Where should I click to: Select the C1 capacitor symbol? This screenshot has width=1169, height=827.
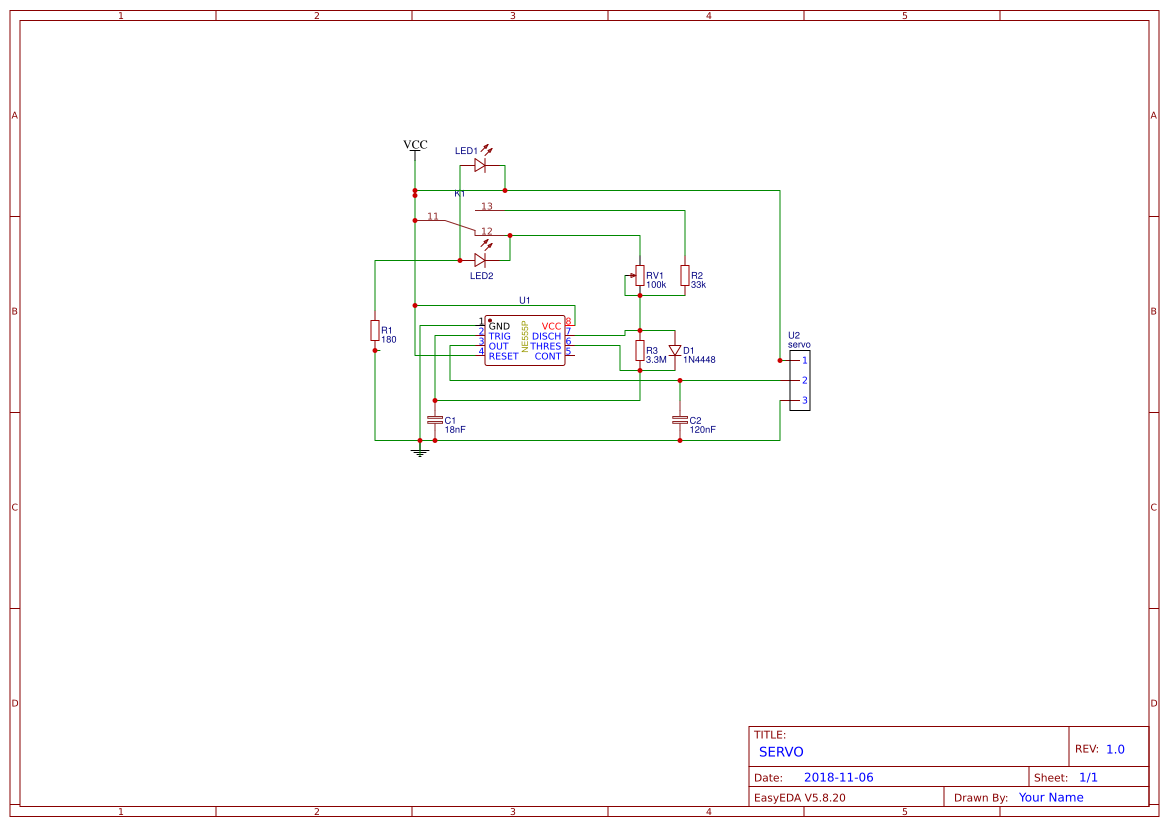(435, 421)
